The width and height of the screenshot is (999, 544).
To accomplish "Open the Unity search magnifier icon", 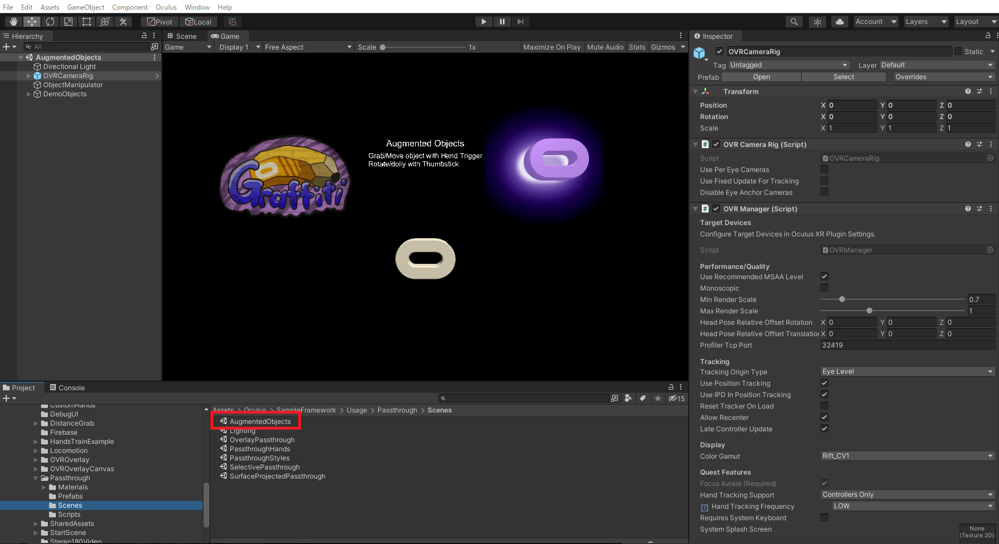I will [794, 22].
